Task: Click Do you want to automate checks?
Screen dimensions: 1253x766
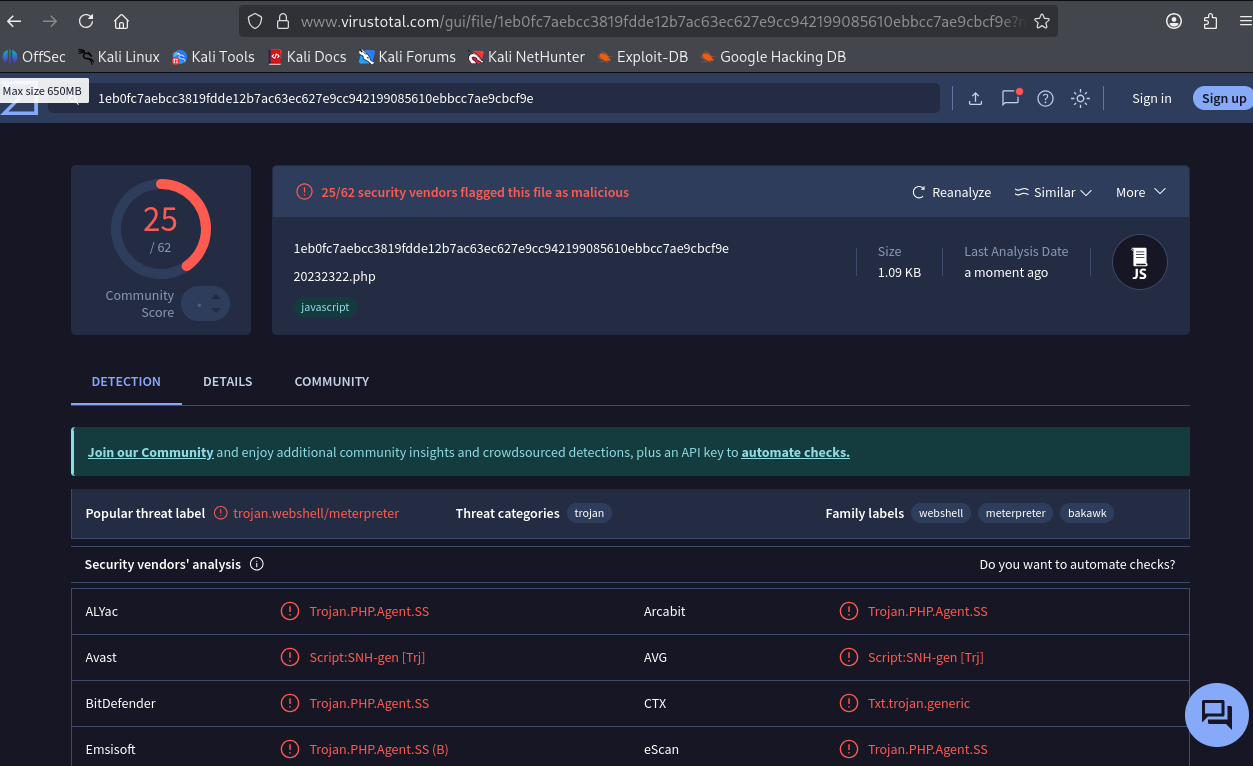Action: 1078,564
